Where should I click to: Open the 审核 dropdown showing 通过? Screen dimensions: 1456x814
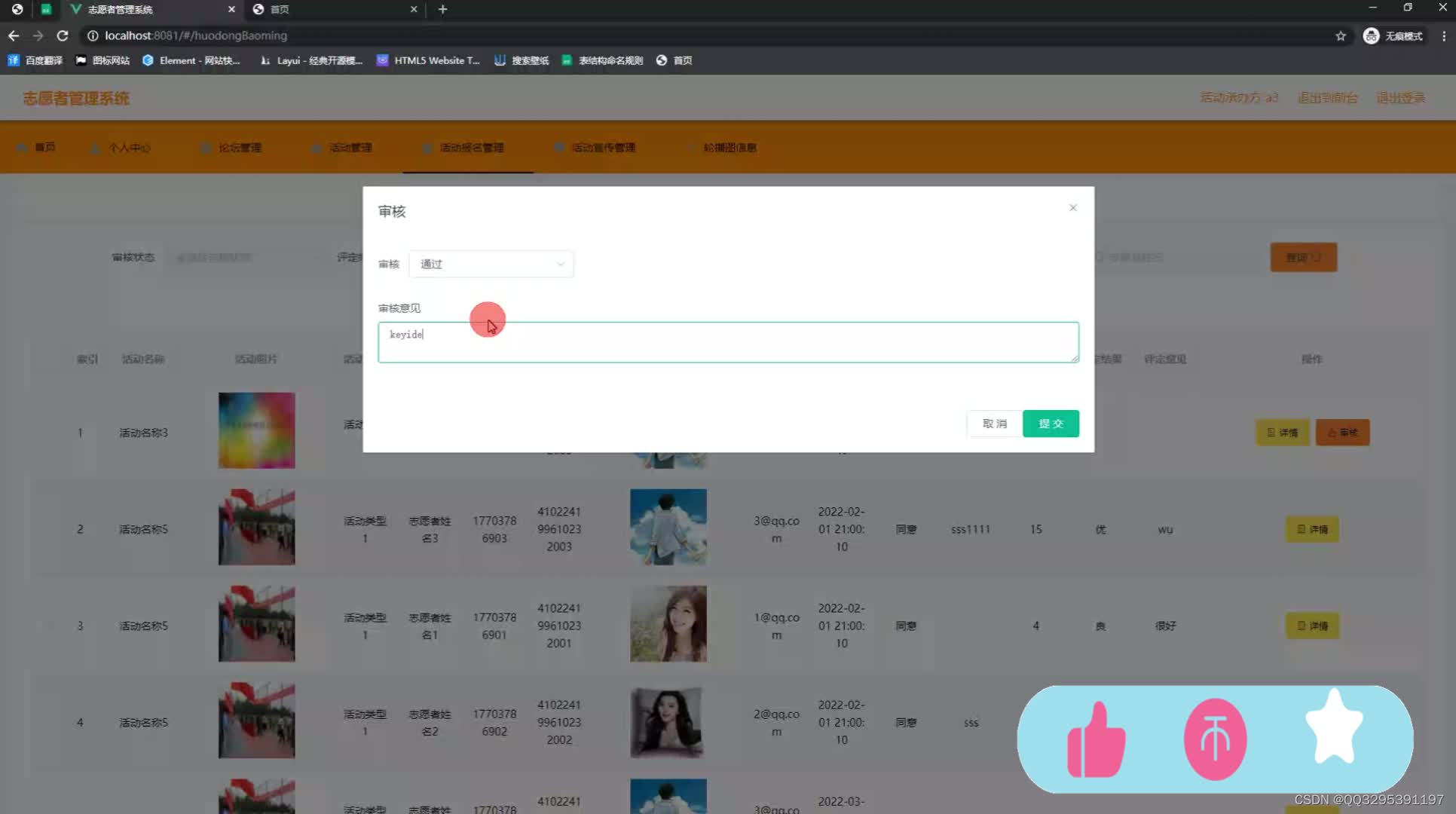point(491,264)
